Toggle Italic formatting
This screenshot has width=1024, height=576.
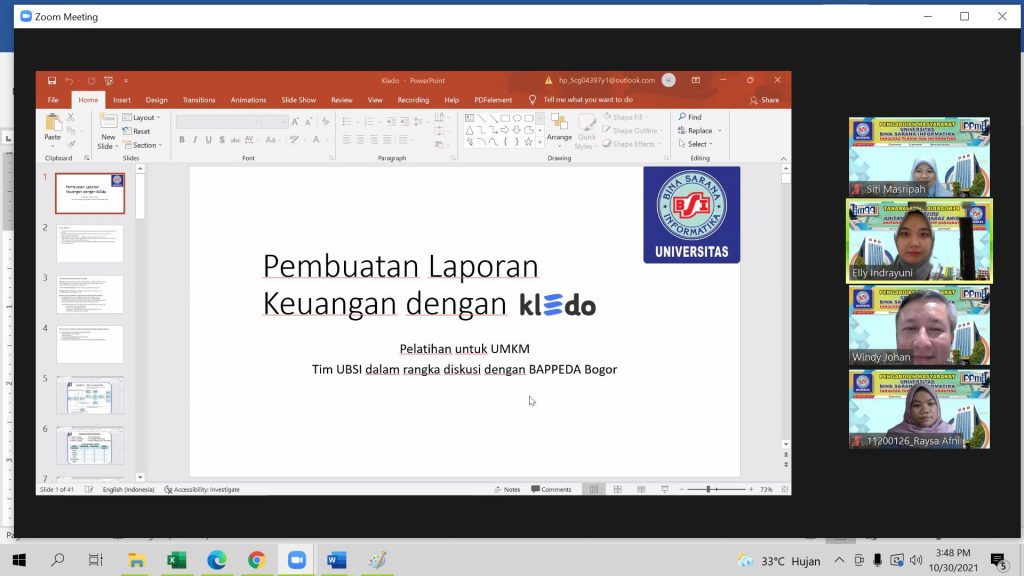(x=195, y=140)
